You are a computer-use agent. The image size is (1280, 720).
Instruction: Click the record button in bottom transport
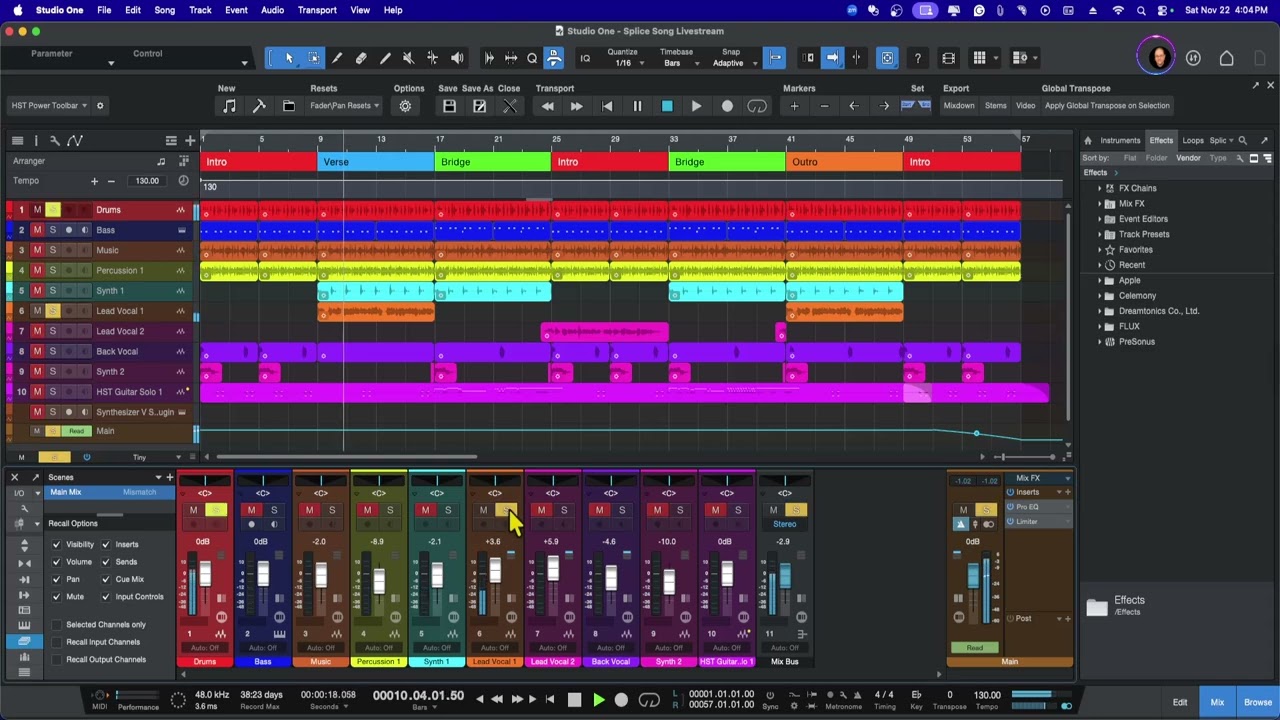[621, 700]
